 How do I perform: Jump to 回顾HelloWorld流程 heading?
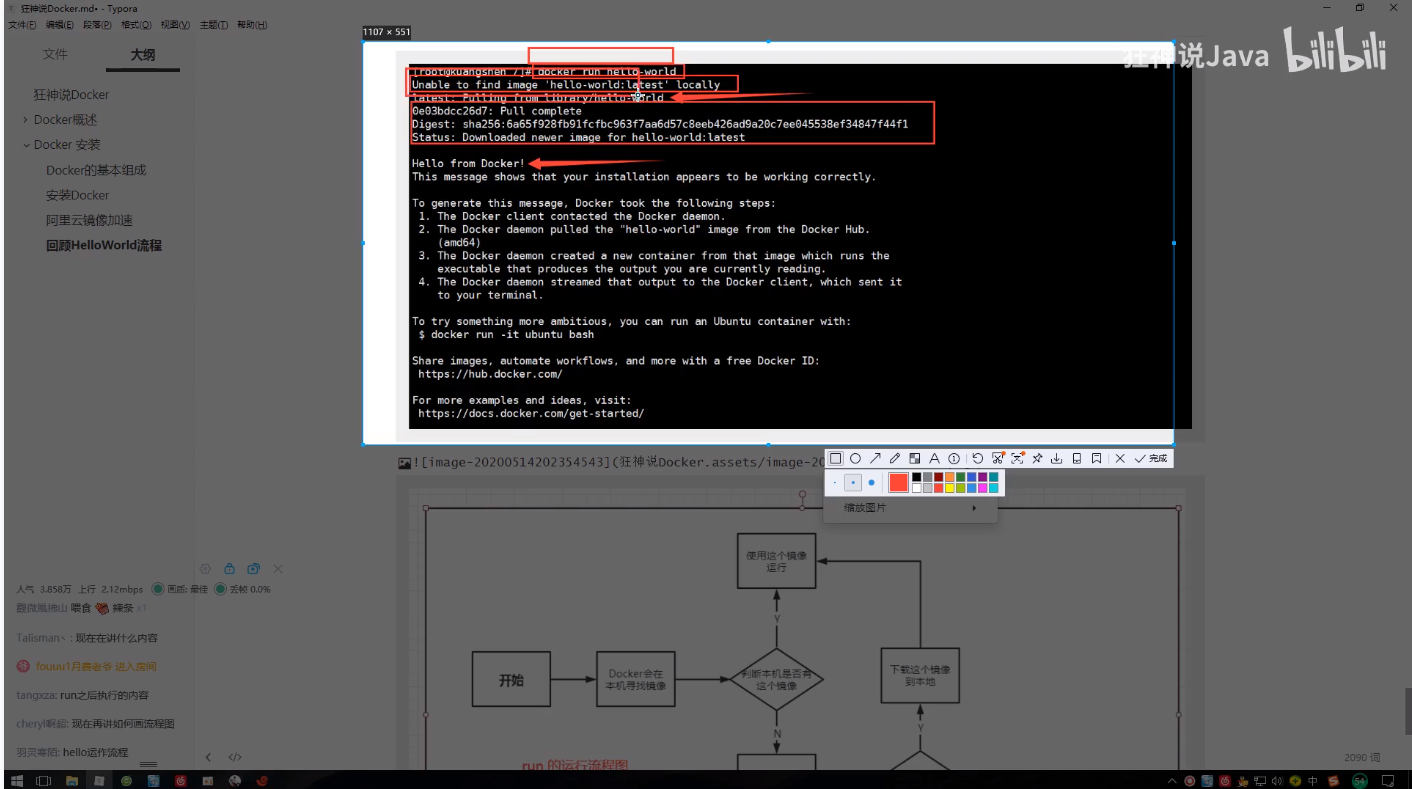click(x=104, y=245)
